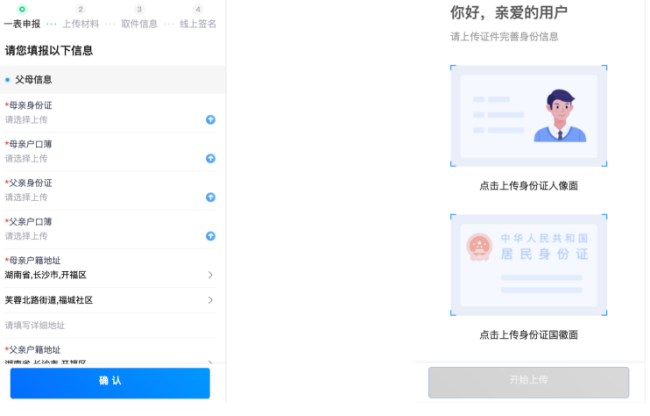The height and width of the screenshot is (416, 650).
Task: Click the ID card portrait illustration
Action: pyautogui.click(x=528, y=116)
